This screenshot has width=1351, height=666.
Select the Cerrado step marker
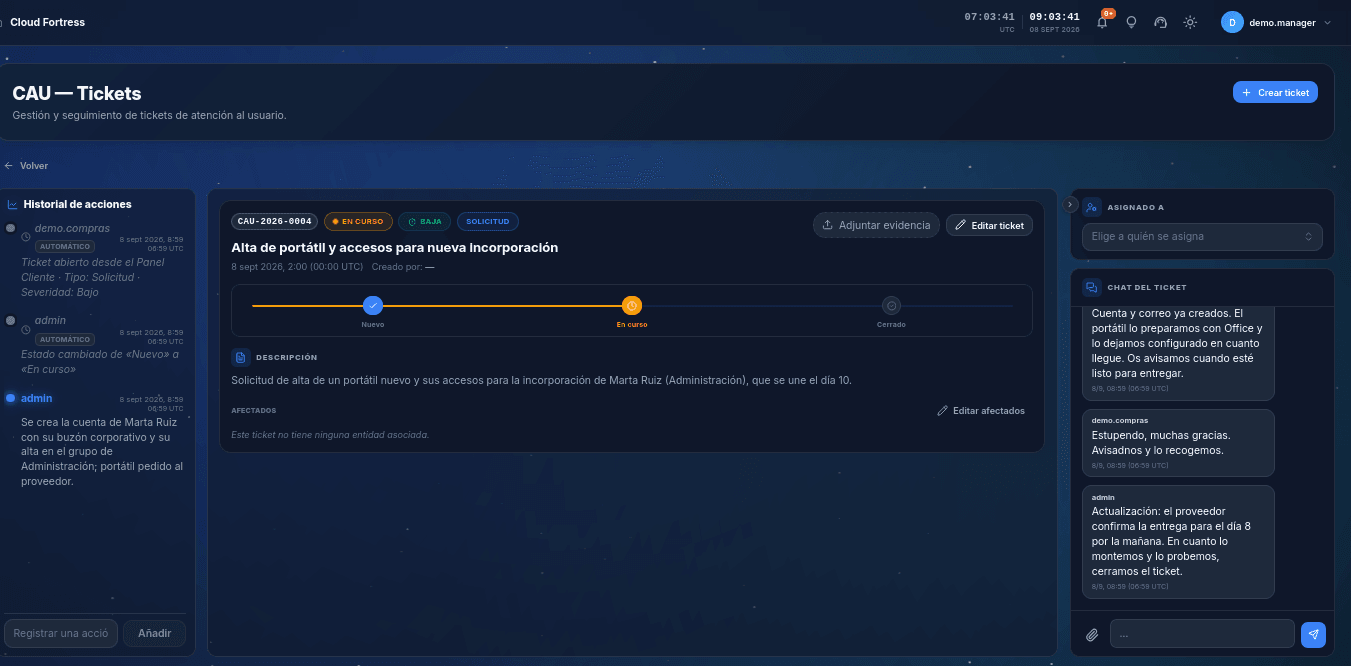(892, 306)
